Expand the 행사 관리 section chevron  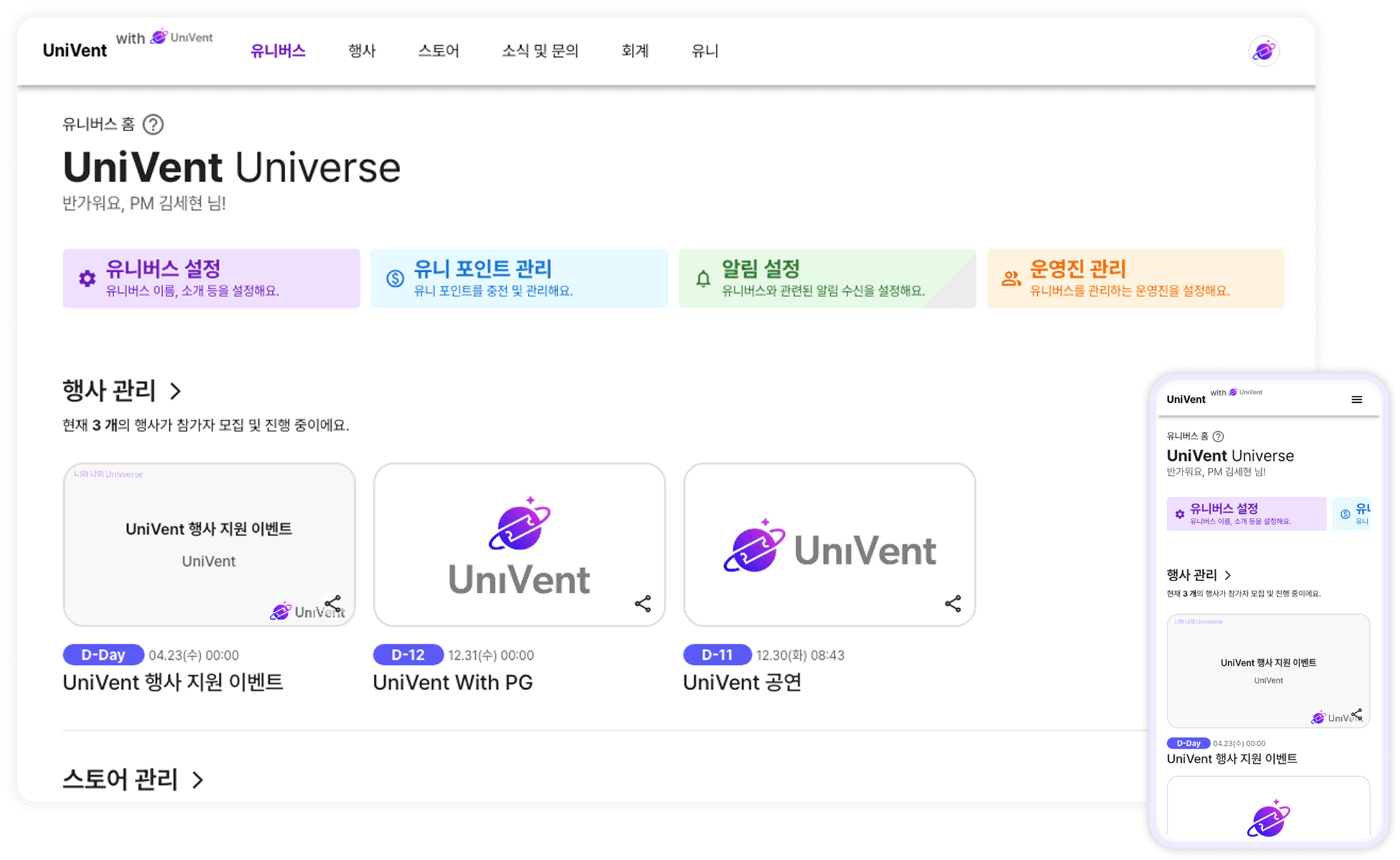176,390
